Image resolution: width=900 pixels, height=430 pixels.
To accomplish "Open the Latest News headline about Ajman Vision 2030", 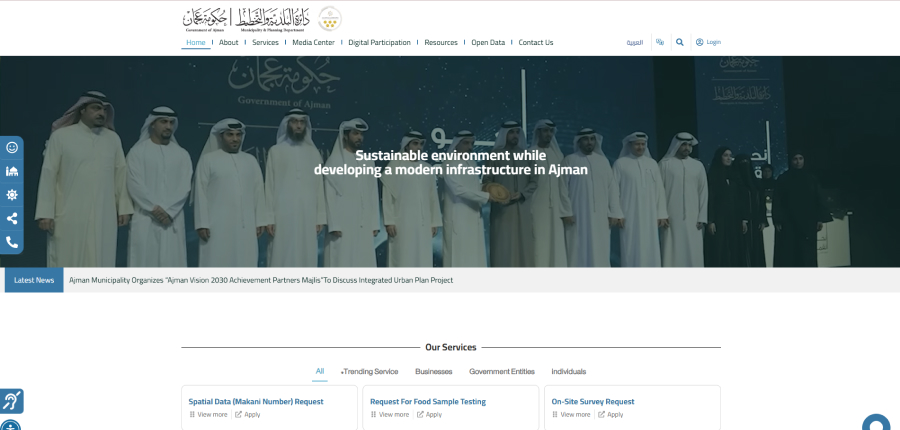I will coord(260,280).
